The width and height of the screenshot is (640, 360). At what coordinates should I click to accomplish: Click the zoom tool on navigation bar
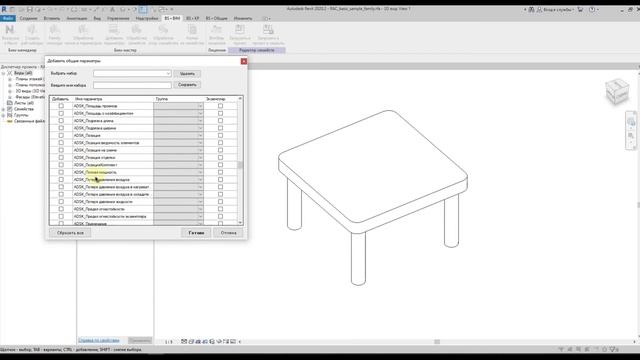(631, 136)
